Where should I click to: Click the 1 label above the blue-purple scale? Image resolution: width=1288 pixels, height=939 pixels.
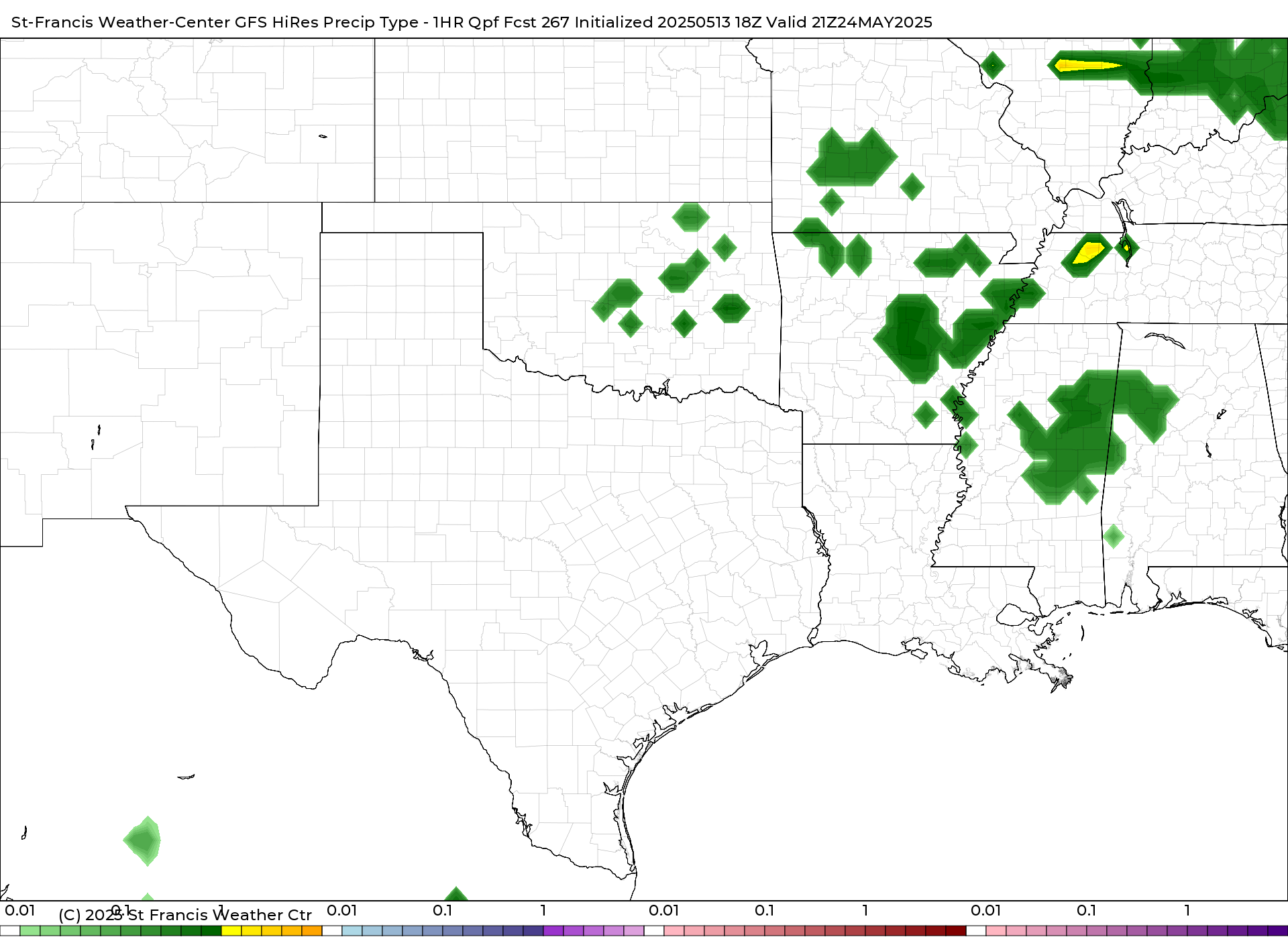pyautogui.click(x=543, y=910)
